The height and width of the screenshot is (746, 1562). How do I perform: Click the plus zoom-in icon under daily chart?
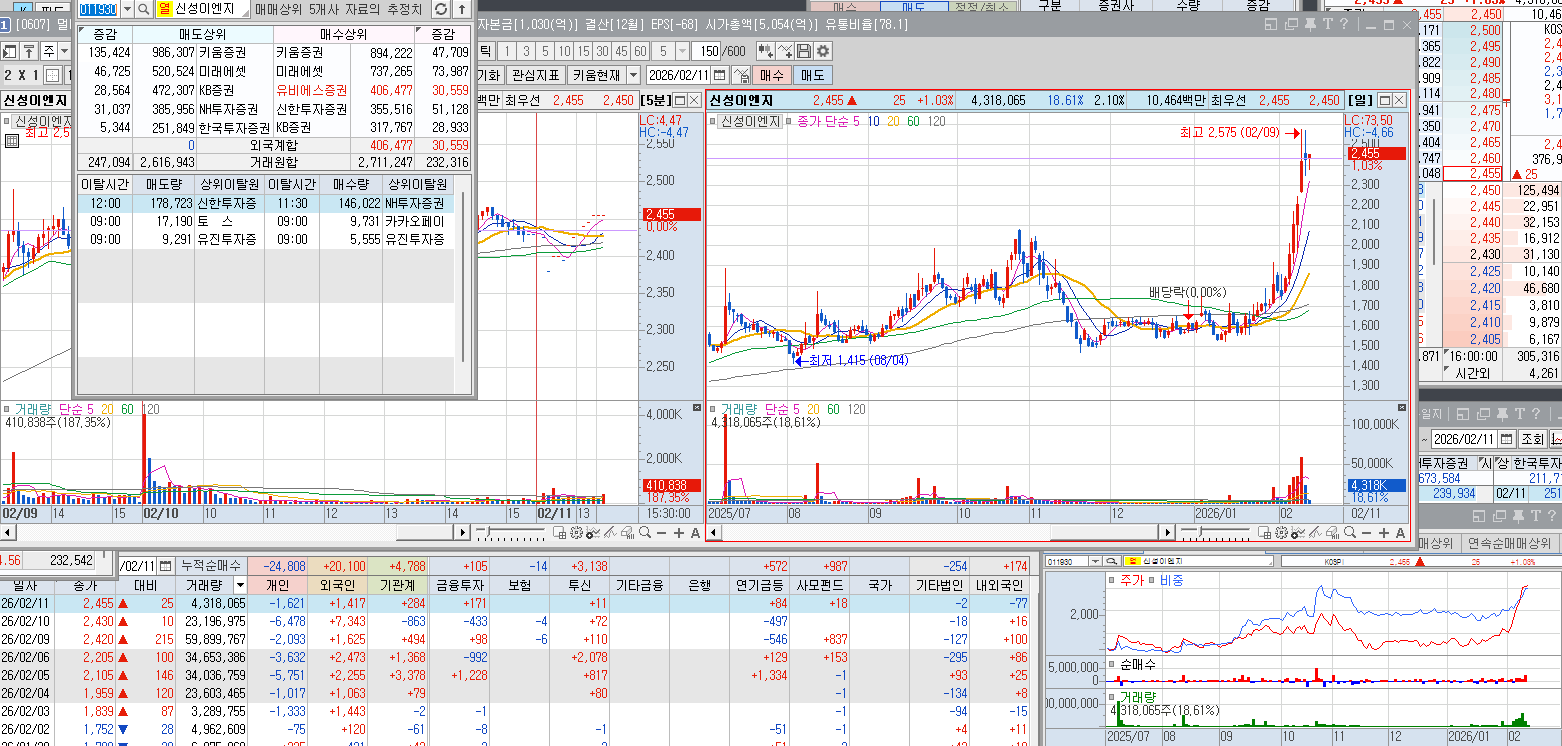click(1382, 534)
